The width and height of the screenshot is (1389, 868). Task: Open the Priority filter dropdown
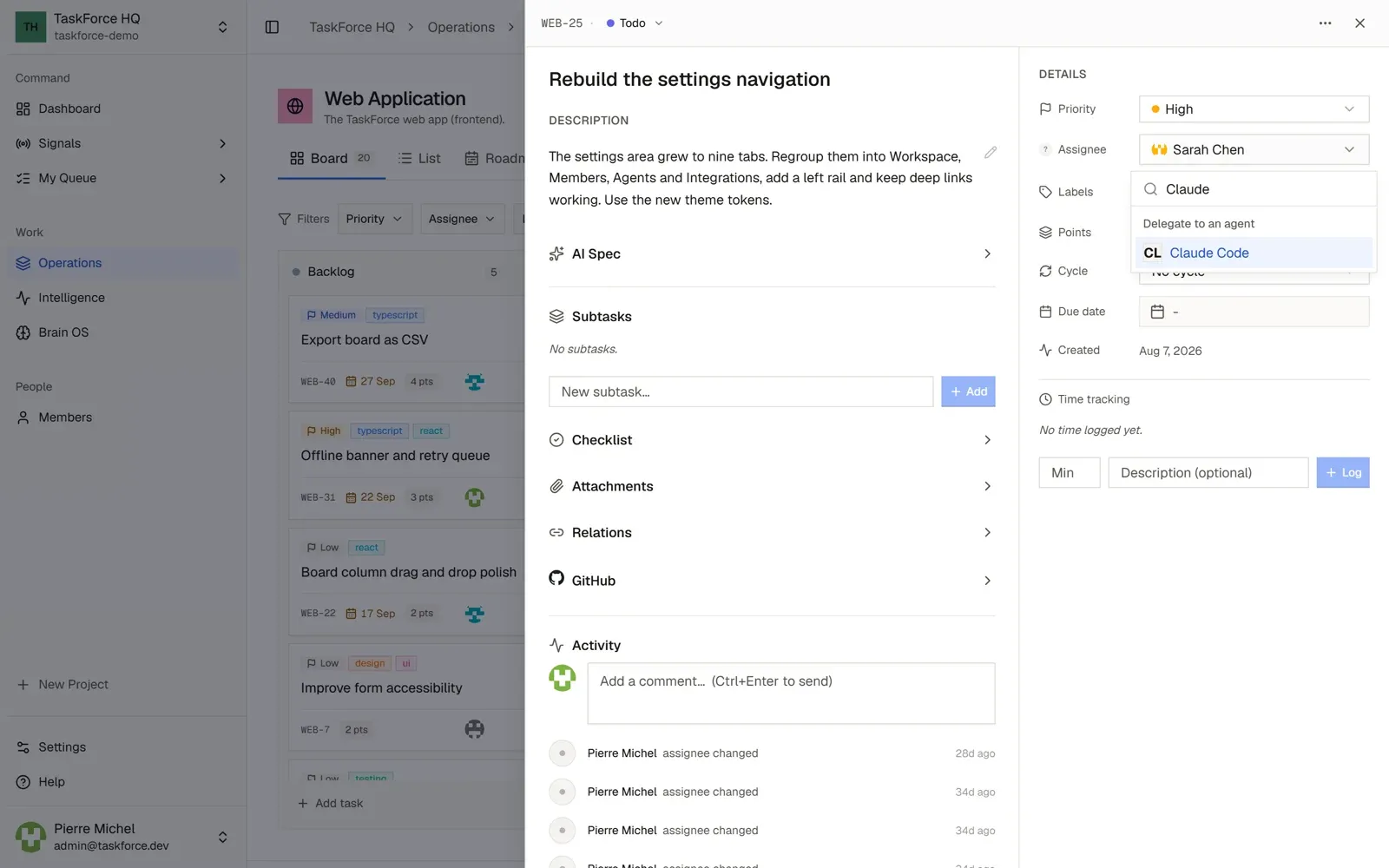click(x=374, y=219)
